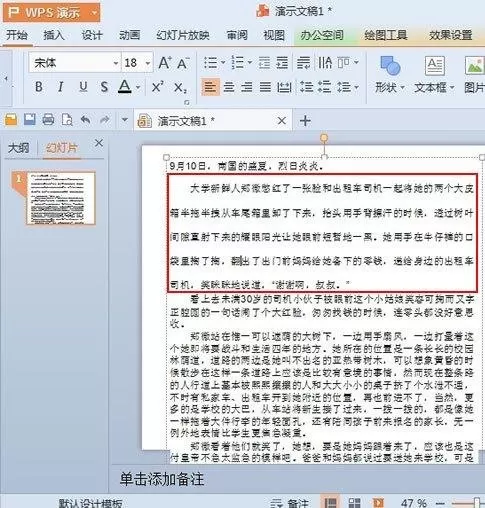Apply bulleted list

(211, 63)
